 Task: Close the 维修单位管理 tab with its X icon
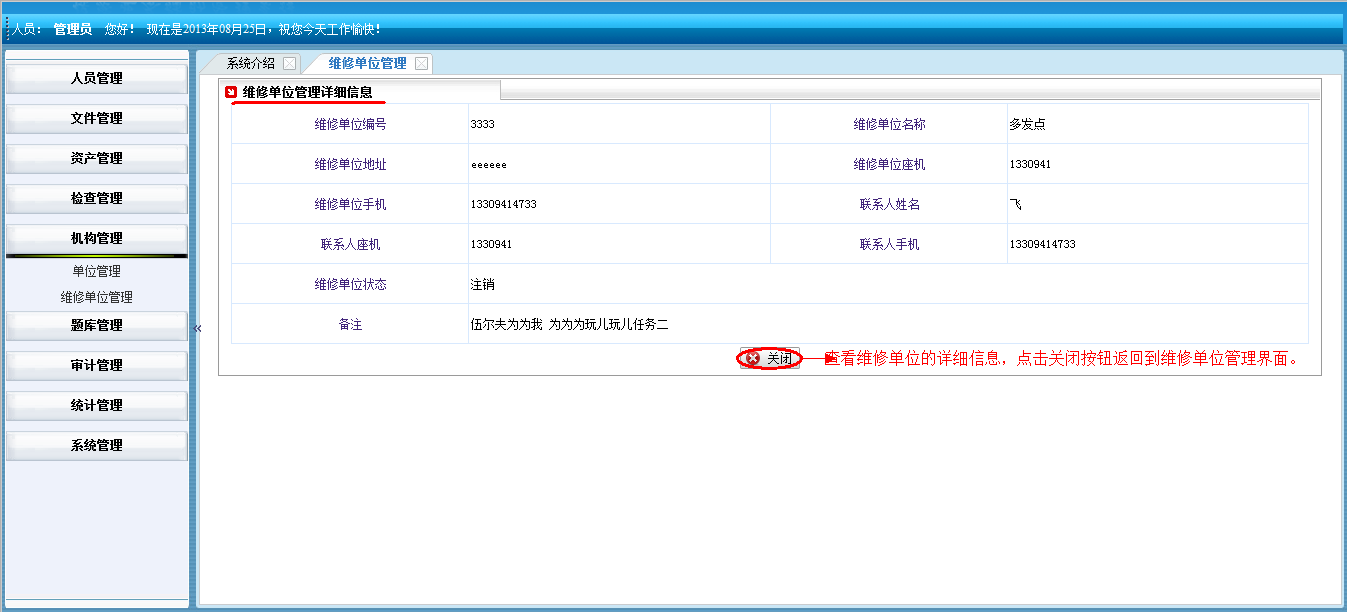click(x=421, y=63)
